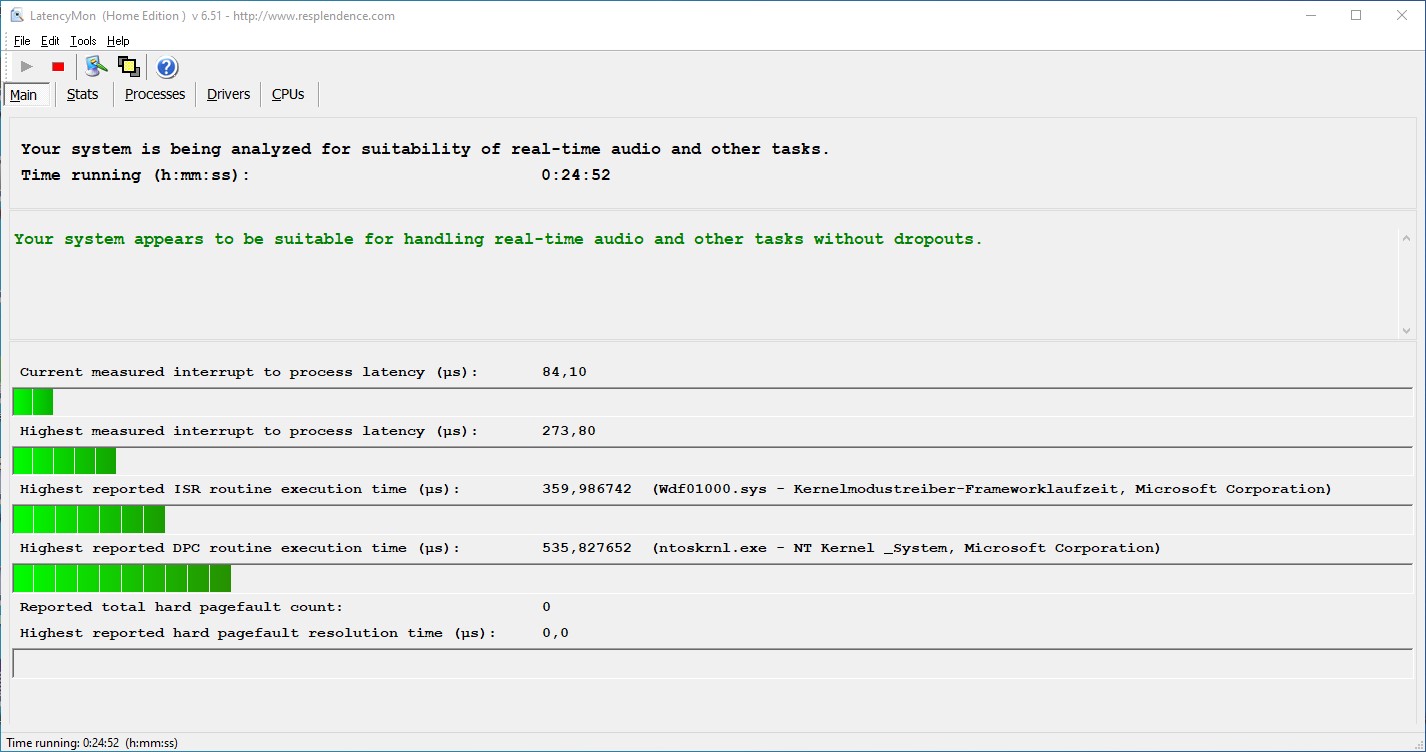Click 'Highest reported DPC routine execution time' label
Viewport: 1426px width, 752px height.
click(240, 548)
